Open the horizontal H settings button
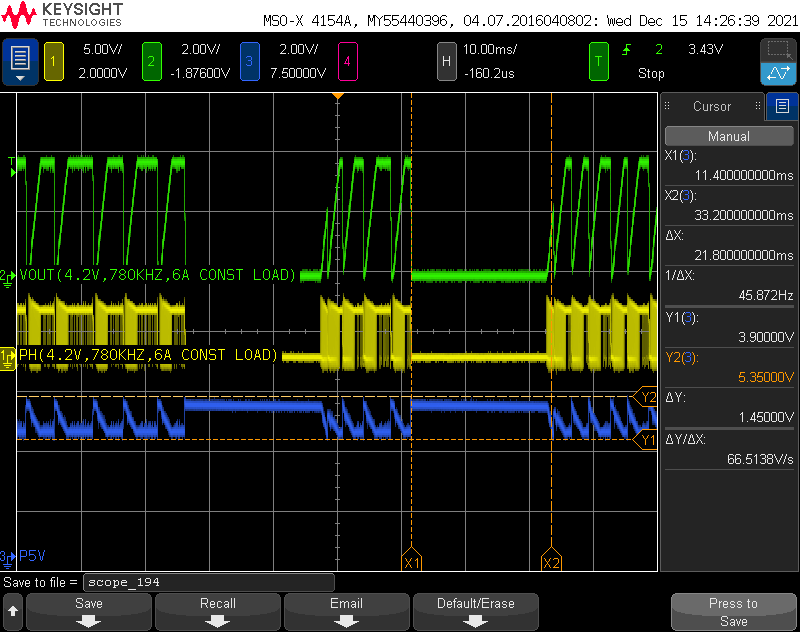The width and height of the screenshot is (800, 632). tap(446, 62)
